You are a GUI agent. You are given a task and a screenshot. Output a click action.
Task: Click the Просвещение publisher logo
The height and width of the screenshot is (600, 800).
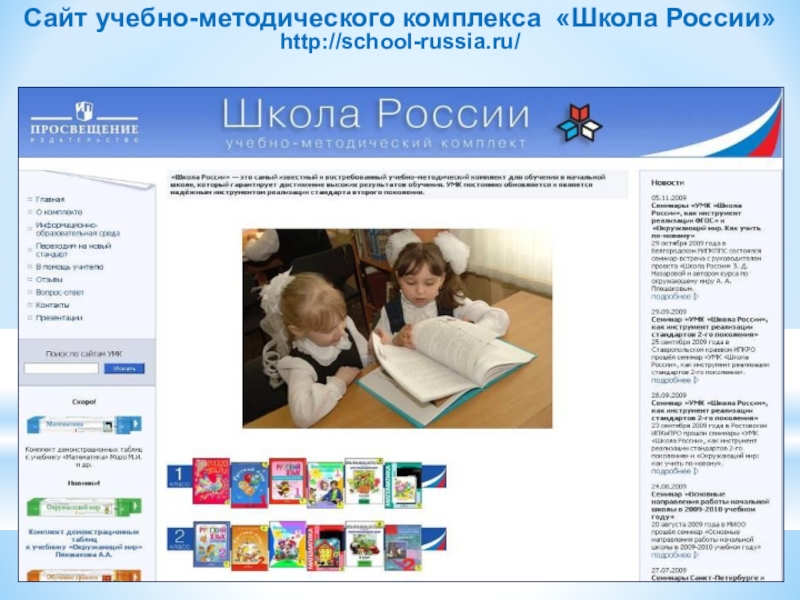click(84, 123)
